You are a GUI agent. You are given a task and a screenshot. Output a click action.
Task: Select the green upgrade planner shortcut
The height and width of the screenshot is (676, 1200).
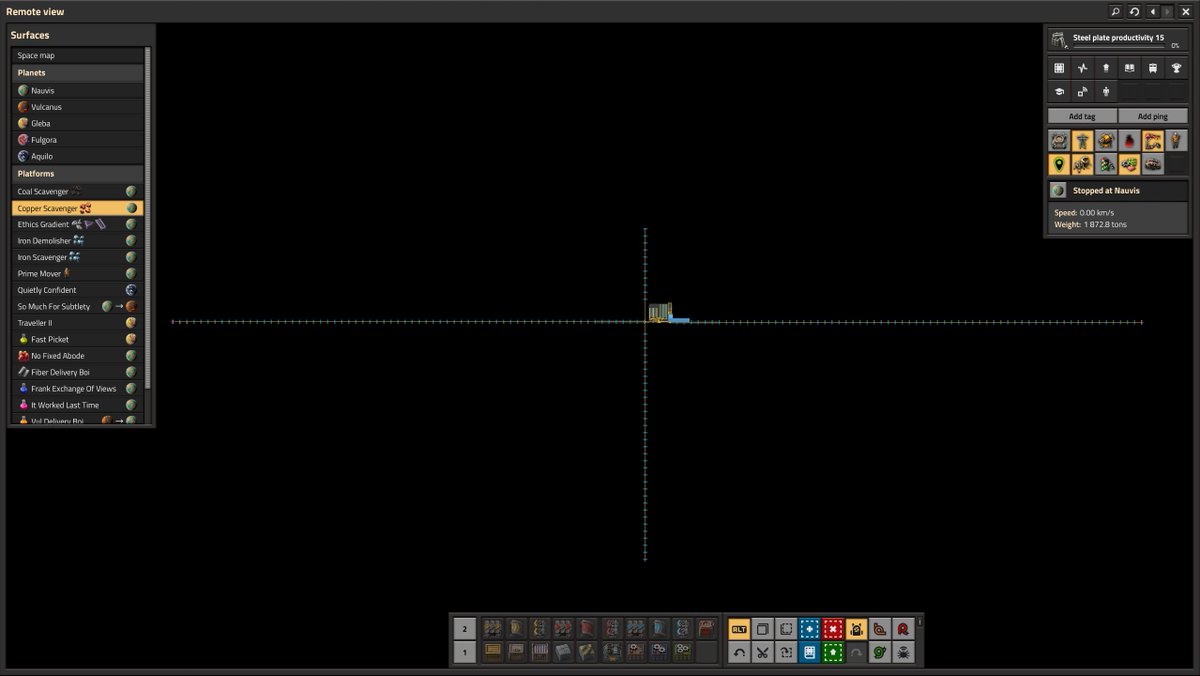coord(833,652)
